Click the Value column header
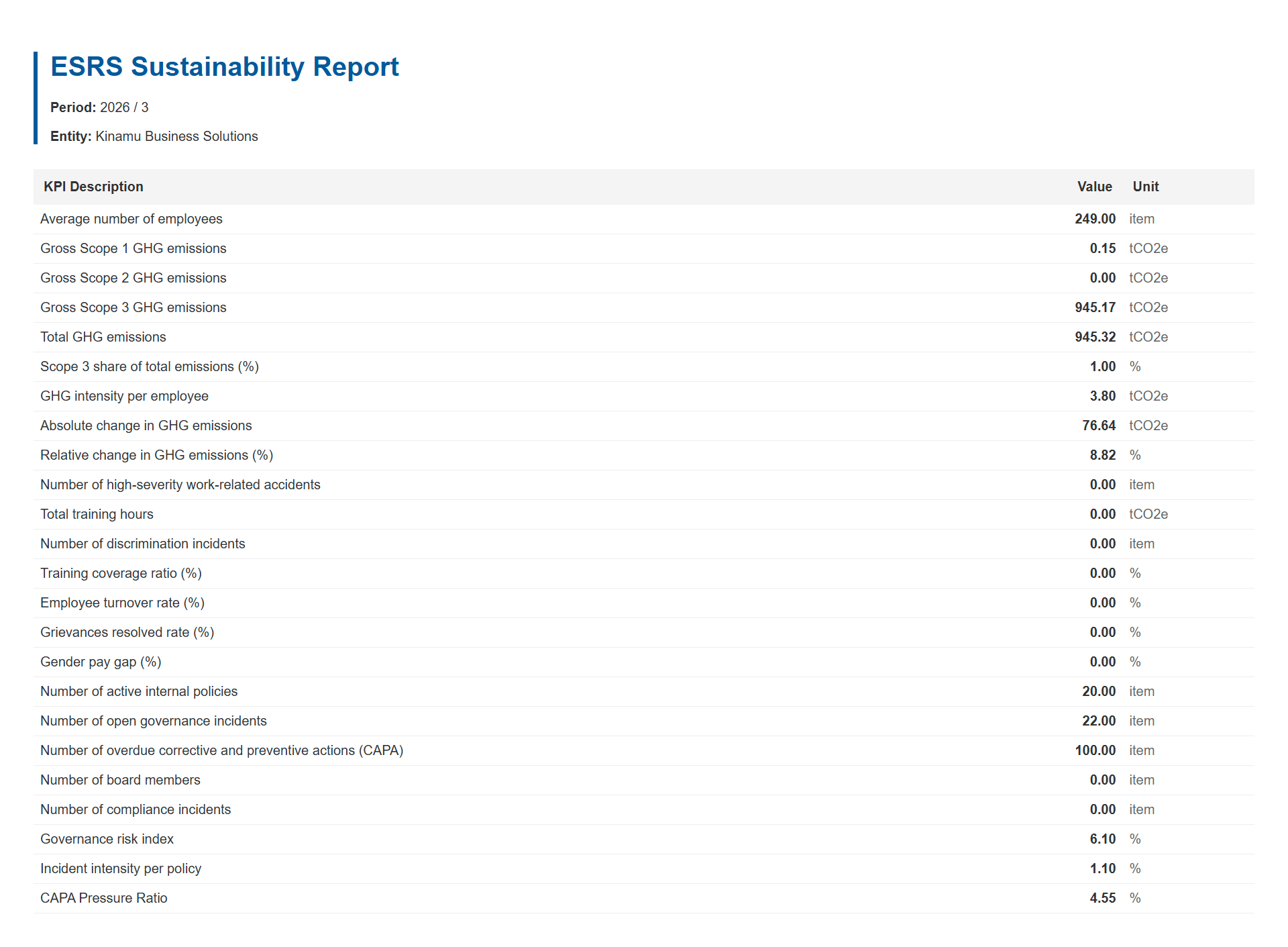 [x=1094, y=187]
